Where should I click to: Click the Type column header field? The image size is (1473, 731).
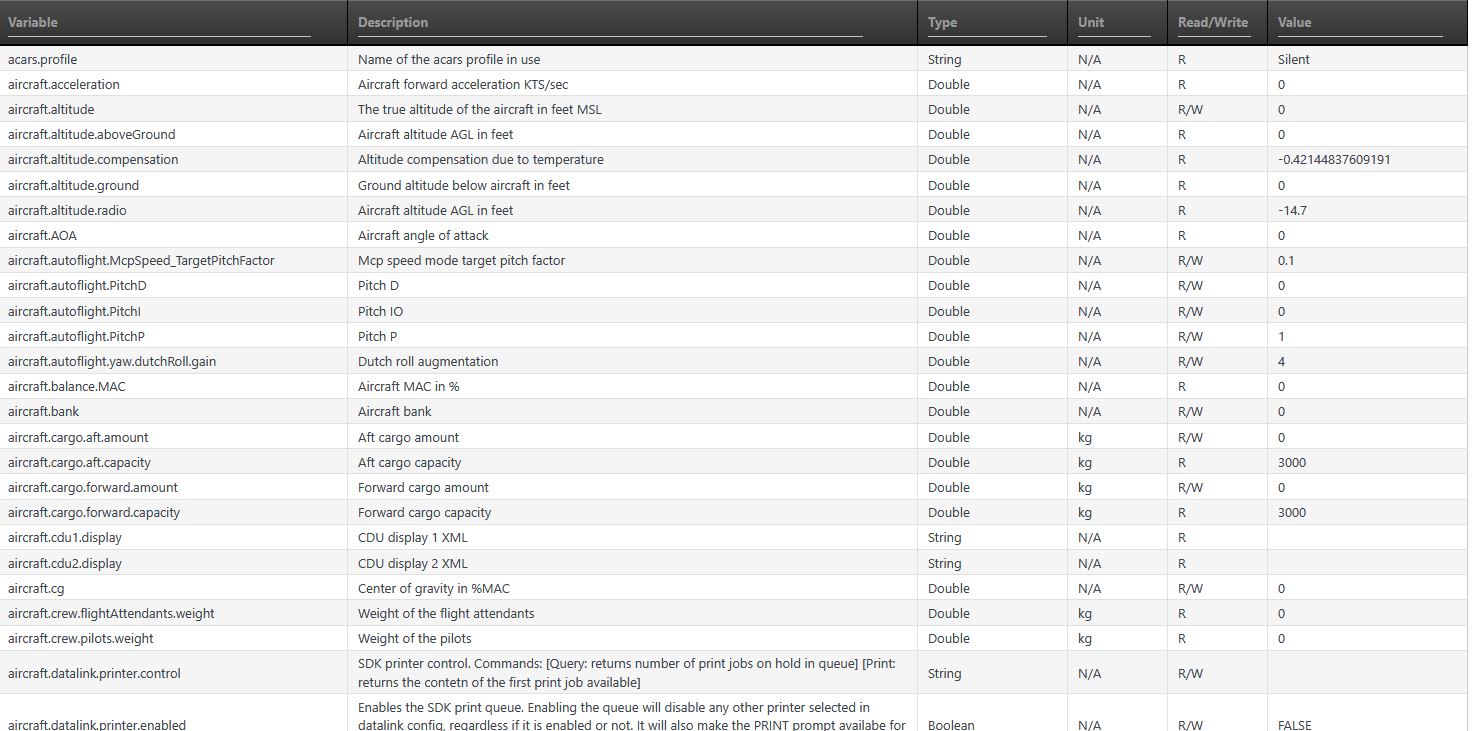[x=986, y=23]
